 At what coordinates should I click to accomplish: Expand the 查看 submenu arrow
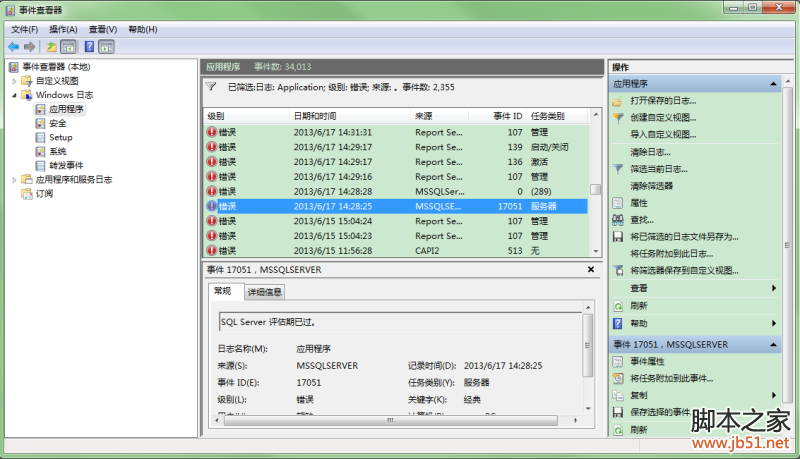774,288
